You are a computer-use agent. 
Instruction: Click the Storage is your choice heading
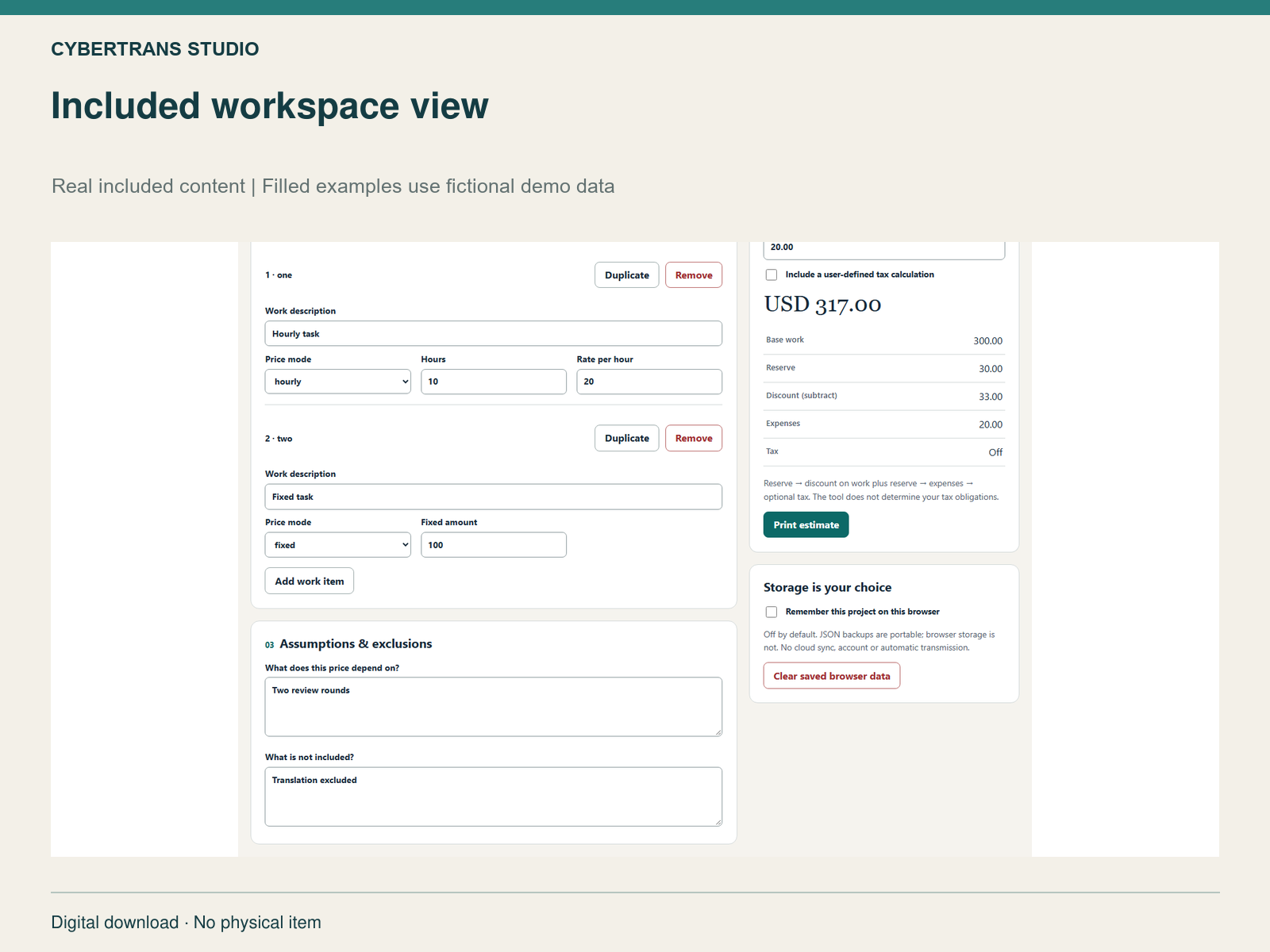[x=827, y=587]
